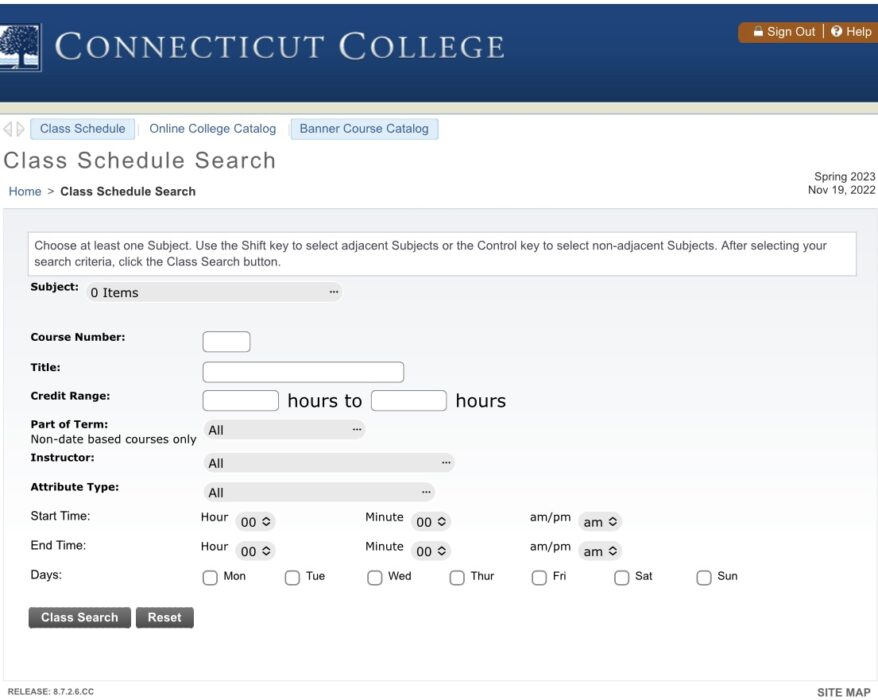Click the Reset button
The image size is (878, 700).
[x=164, y=618]
